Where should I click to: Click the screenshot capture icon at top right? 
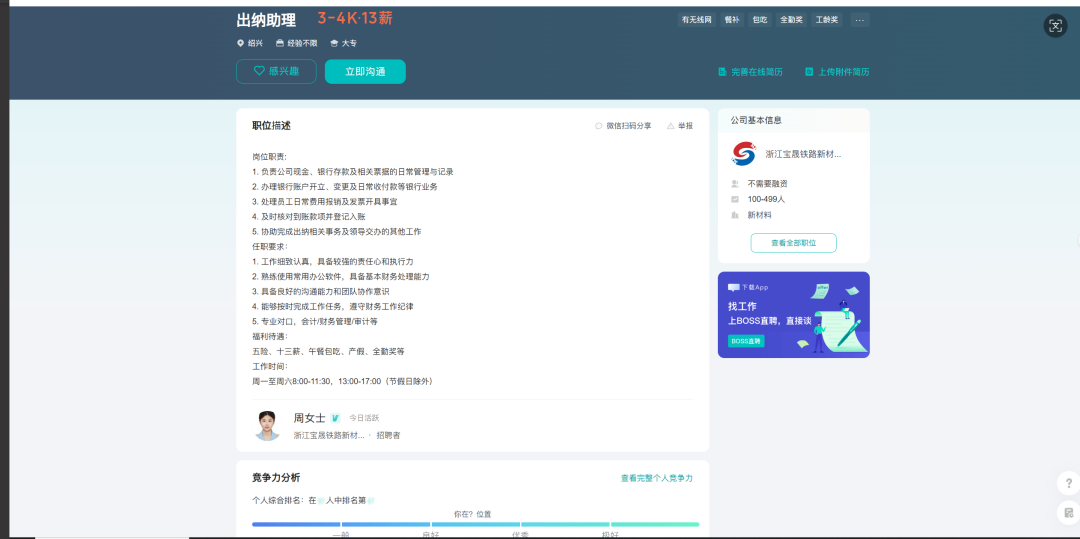pyautogui.click(x=1055, y=26)
